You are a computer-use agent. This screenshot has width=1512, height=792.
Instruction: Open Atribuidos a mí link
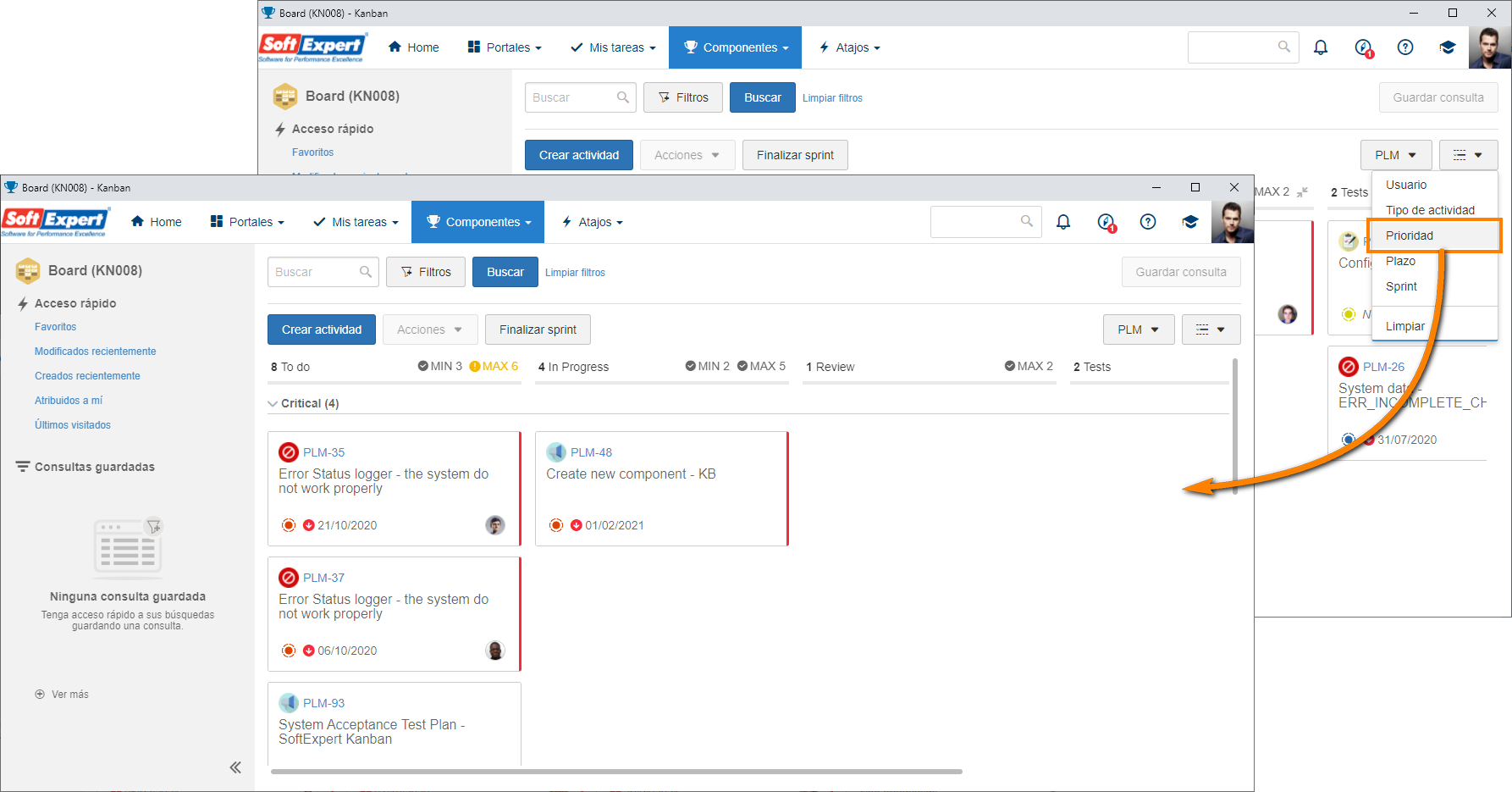[x=69, y=401]
